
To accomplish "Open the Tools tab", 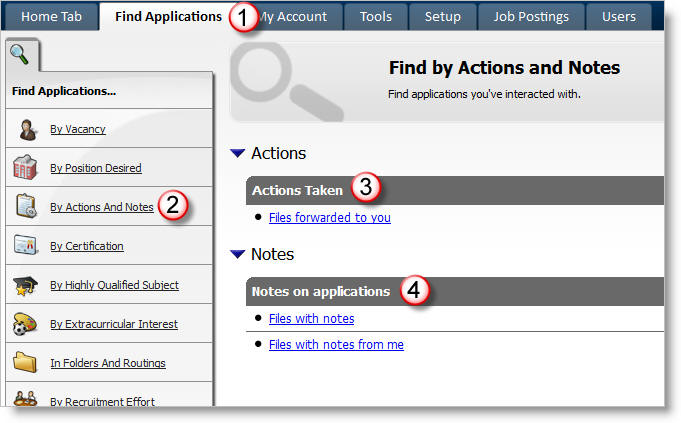I will pyautogui.click(x=376, y=17).
